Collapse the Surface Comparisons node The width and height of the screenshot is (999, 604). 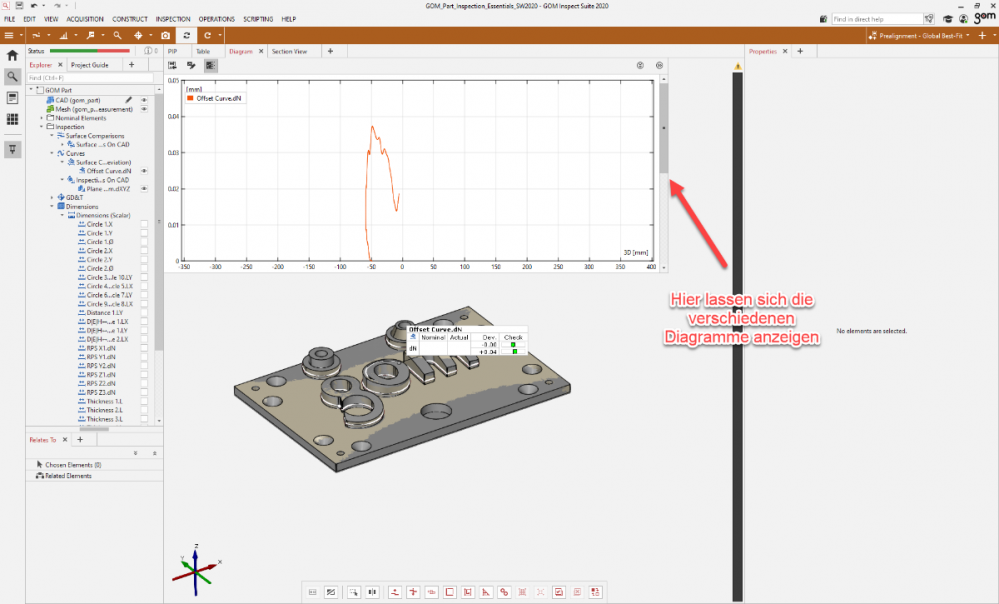tap(52, 136)
